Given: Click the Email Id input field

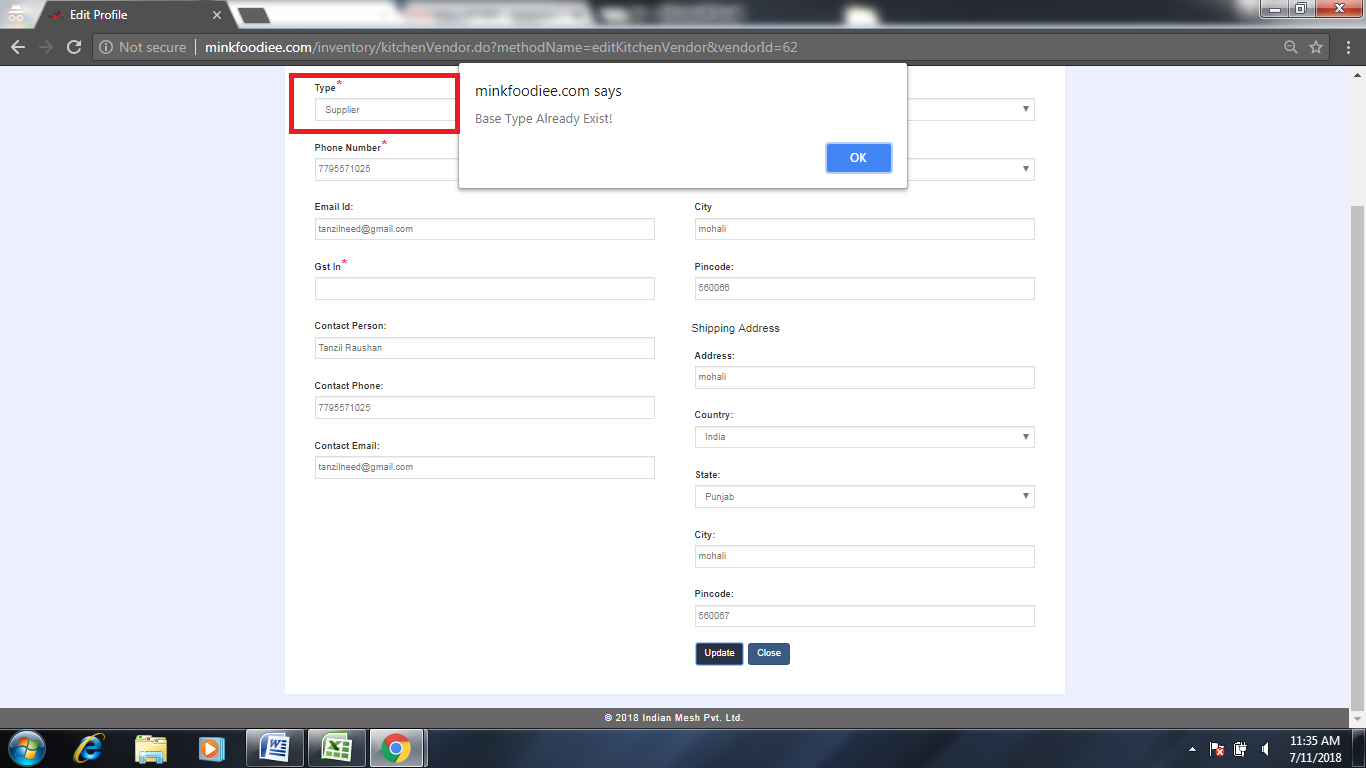Looking at the screenshot, I should pyautogui.click(x=485, y=229).
